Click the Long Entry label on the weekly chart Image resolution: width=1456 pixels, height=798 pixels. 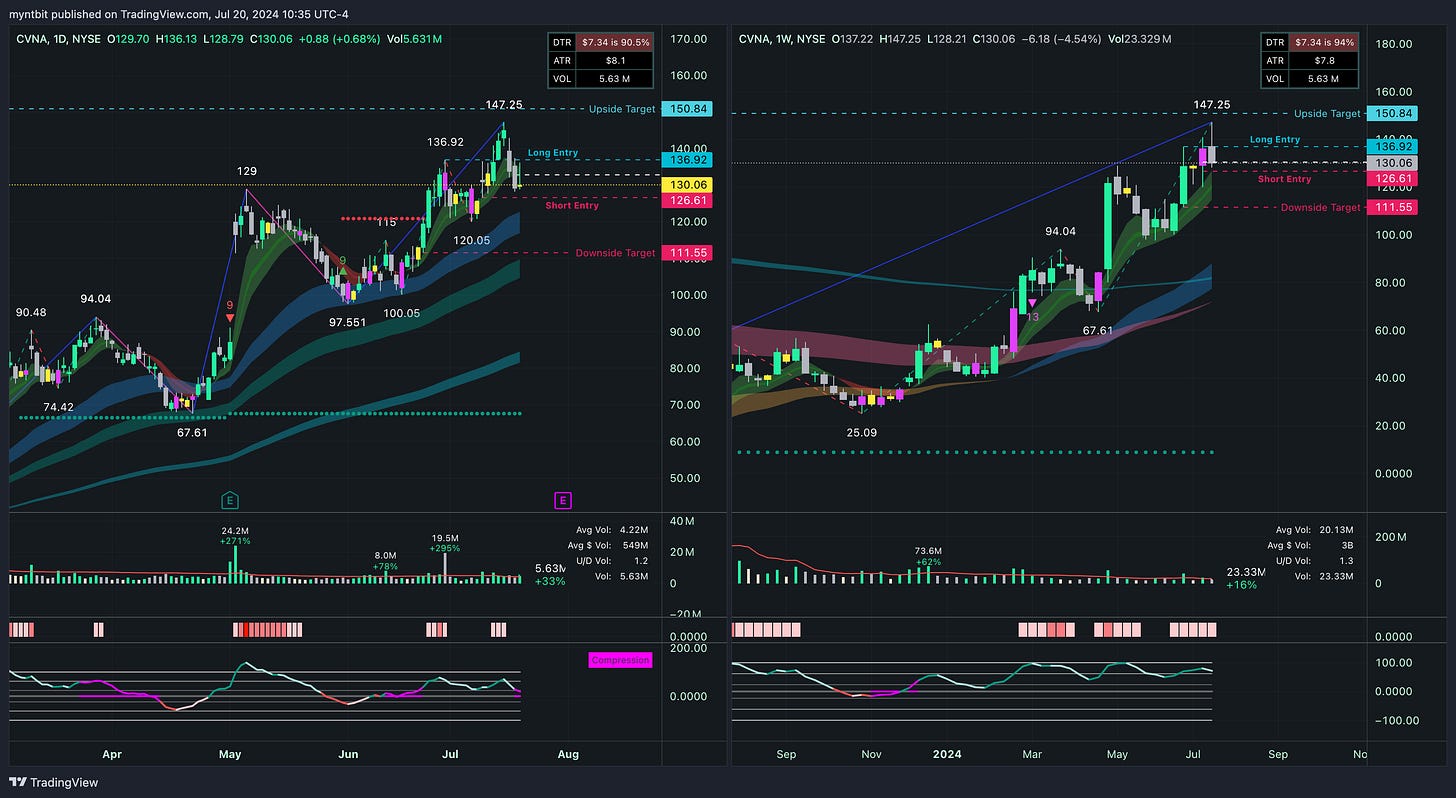(x=1275, y=140)
